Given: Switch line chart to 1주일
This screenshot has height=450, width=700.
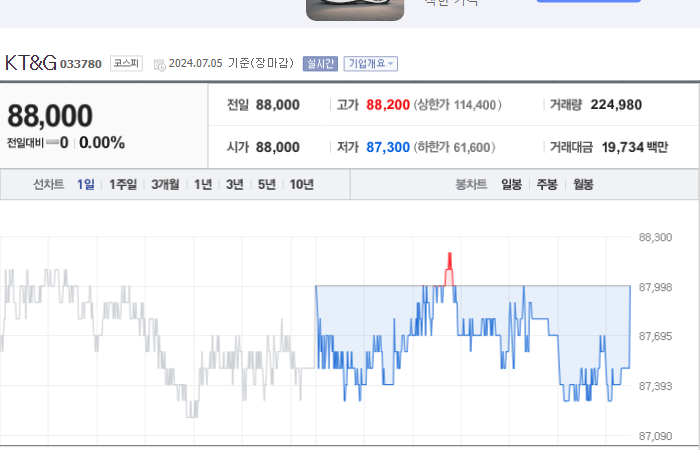Looking at the screenshot, I should [x=123, y=184].
